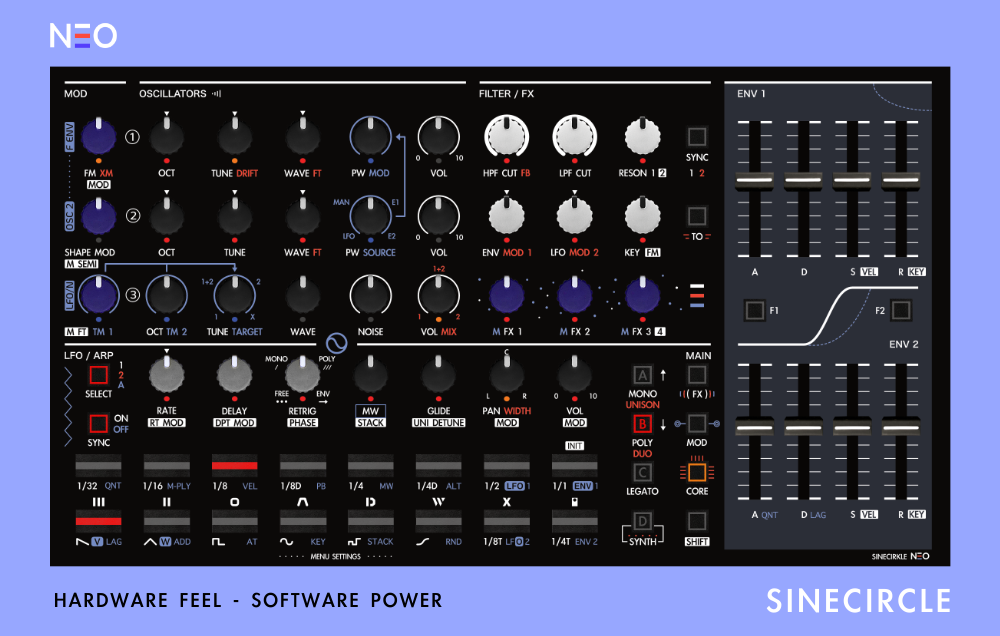Click the D SYNTH button
The width and height of the screenshot is (1000, 636).
point(642,521)
